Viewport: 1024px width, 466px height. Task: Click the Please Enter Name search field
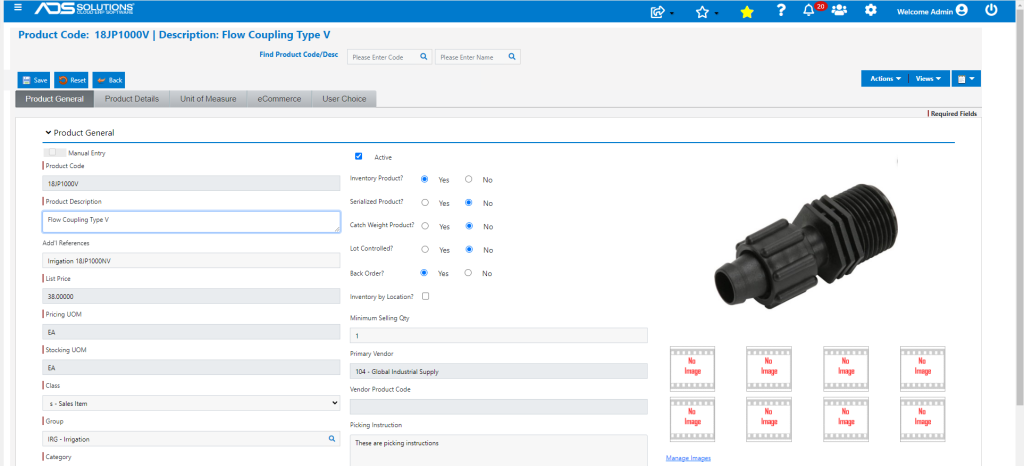tap(477, 57)
